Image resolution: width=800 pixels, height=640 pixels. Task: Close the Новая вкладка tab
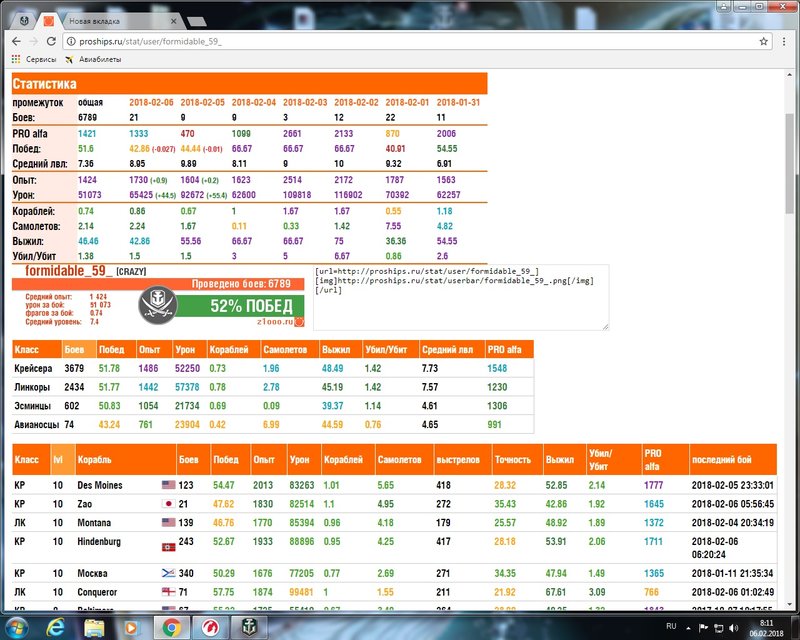tap(177, 20)
